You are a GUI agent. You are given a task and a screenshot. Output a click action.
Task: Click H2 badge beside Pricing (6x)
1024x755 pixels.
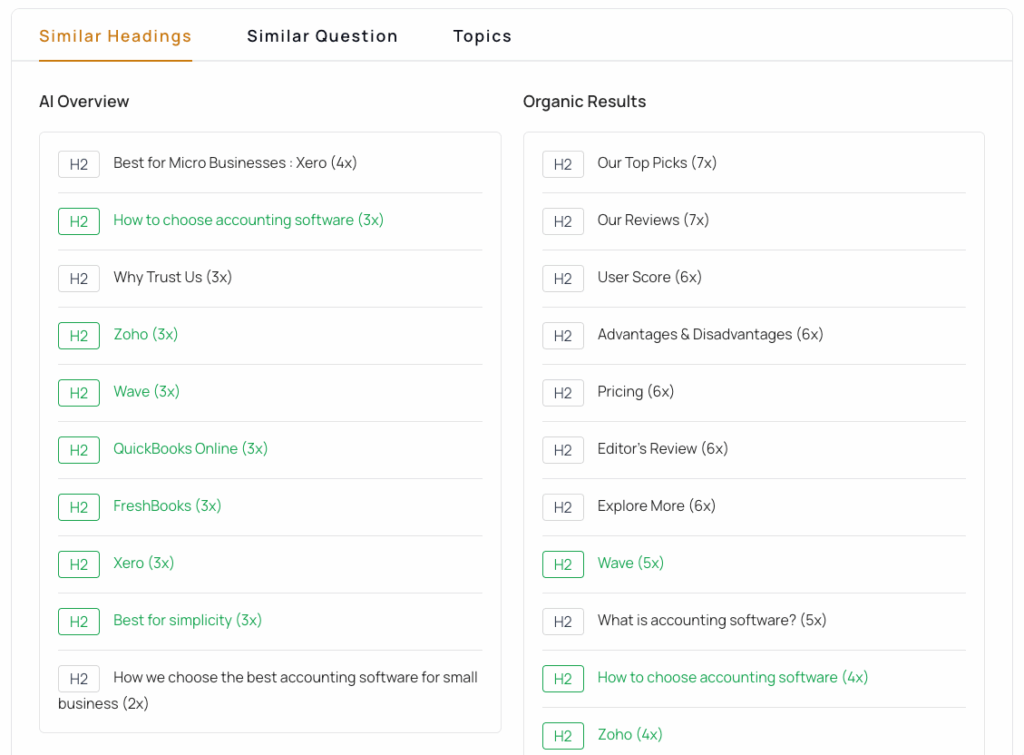[563, 393]
